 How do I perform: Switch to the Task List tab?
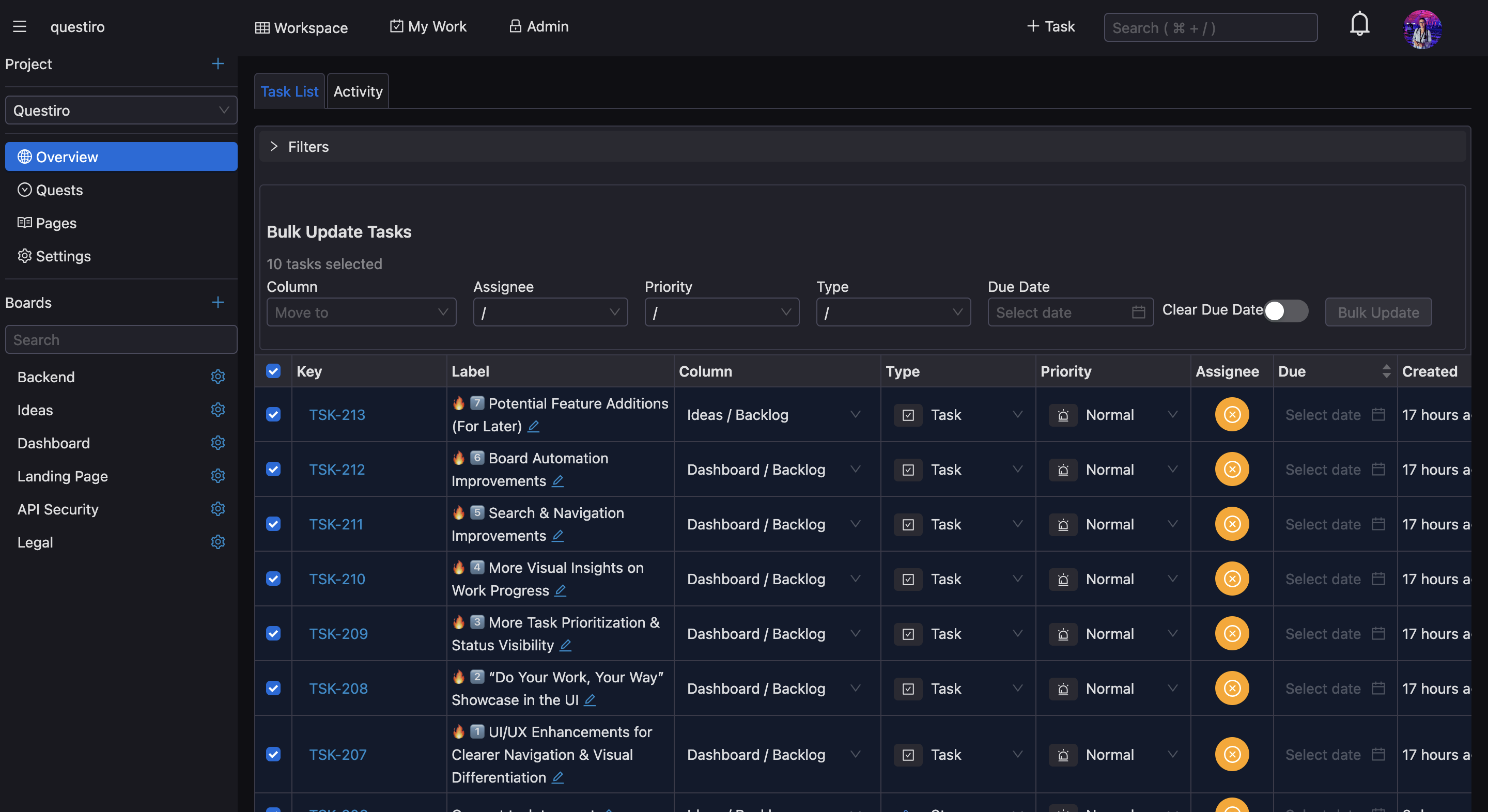[x=289, y=91]
